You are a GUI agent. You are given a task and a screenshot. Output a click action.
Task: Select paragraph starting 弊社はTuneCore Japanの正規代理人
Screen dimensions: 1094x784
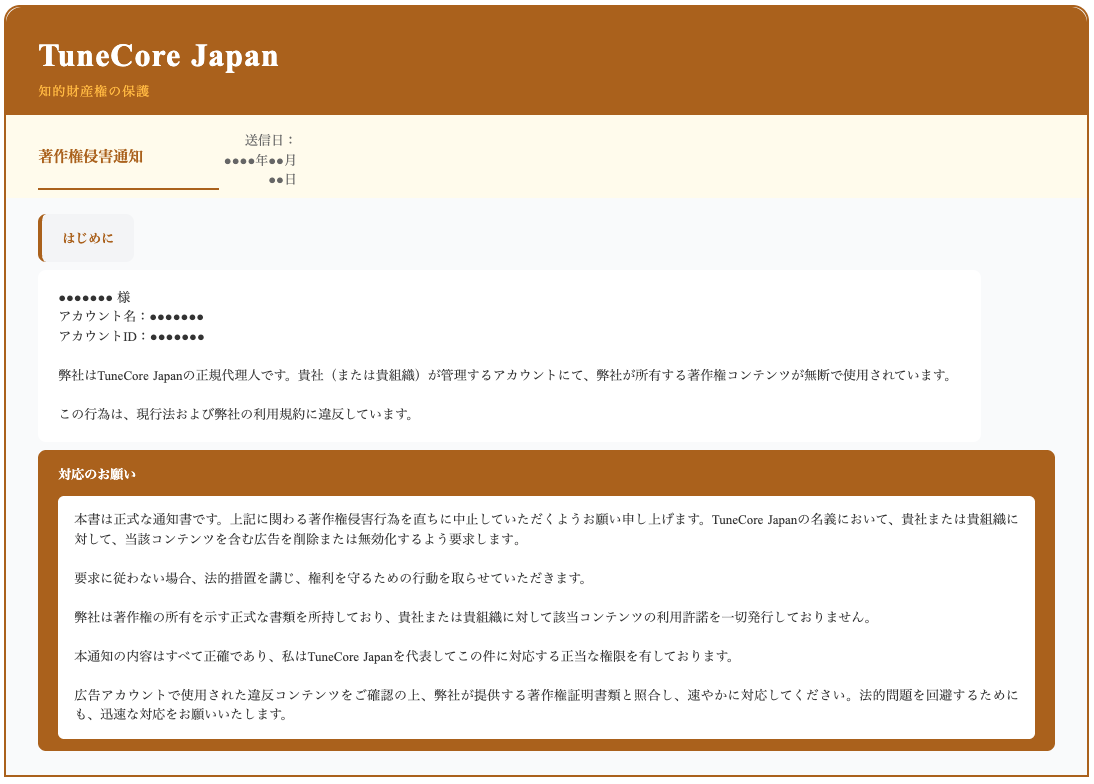coord(506,375)
